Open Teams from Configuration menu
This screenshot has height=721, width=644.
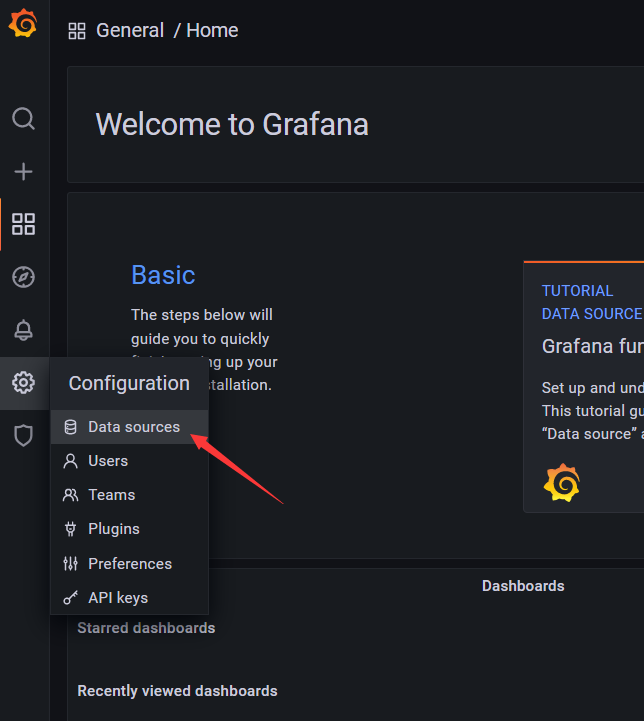(129, 495)
